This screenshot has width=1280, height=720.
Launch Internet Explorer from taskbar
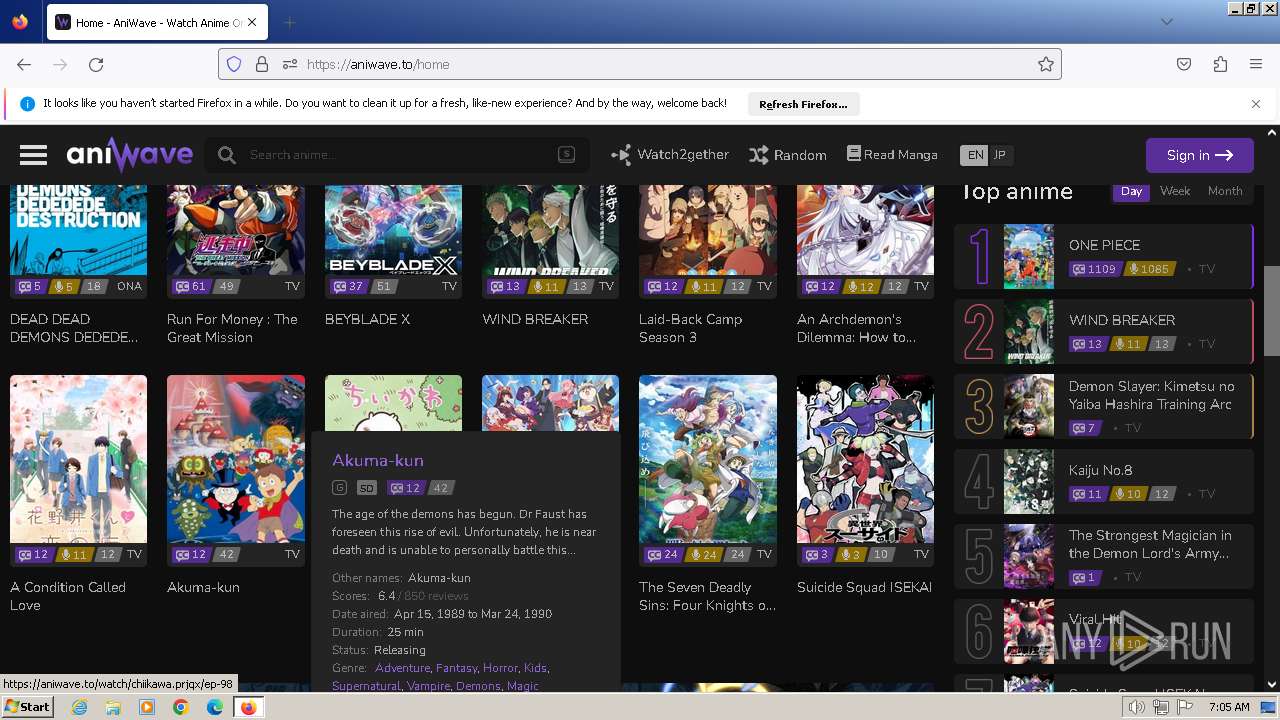click(x=80, y=707)
